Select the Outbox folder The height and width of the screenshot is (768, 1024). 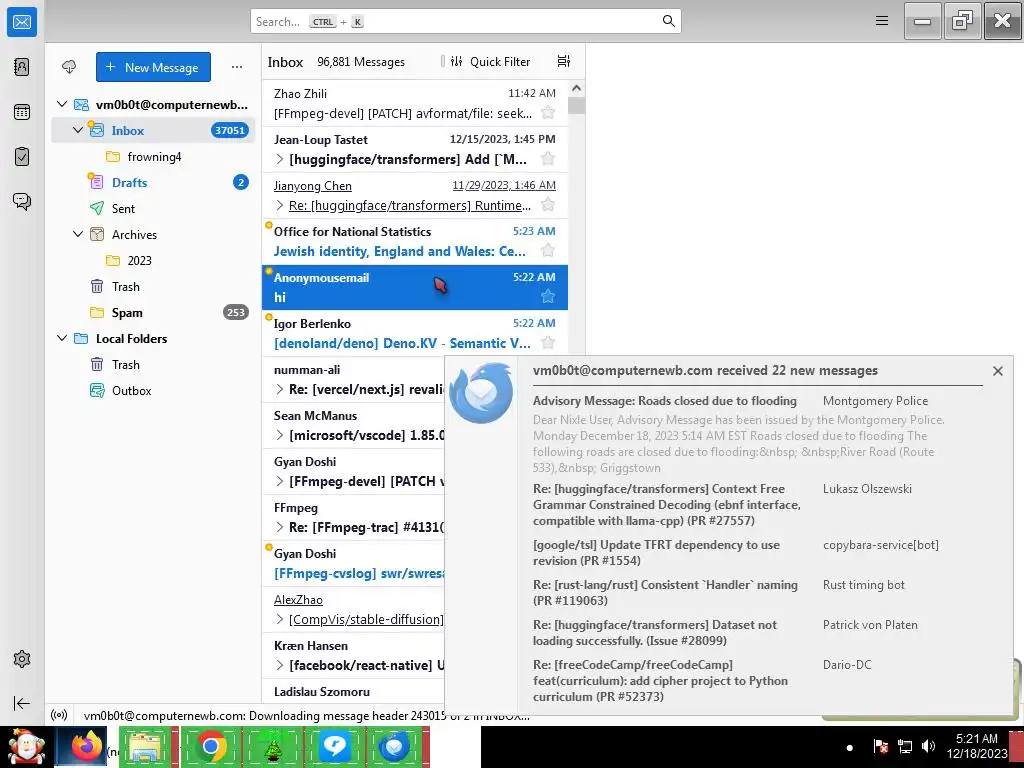click(153, 391)
